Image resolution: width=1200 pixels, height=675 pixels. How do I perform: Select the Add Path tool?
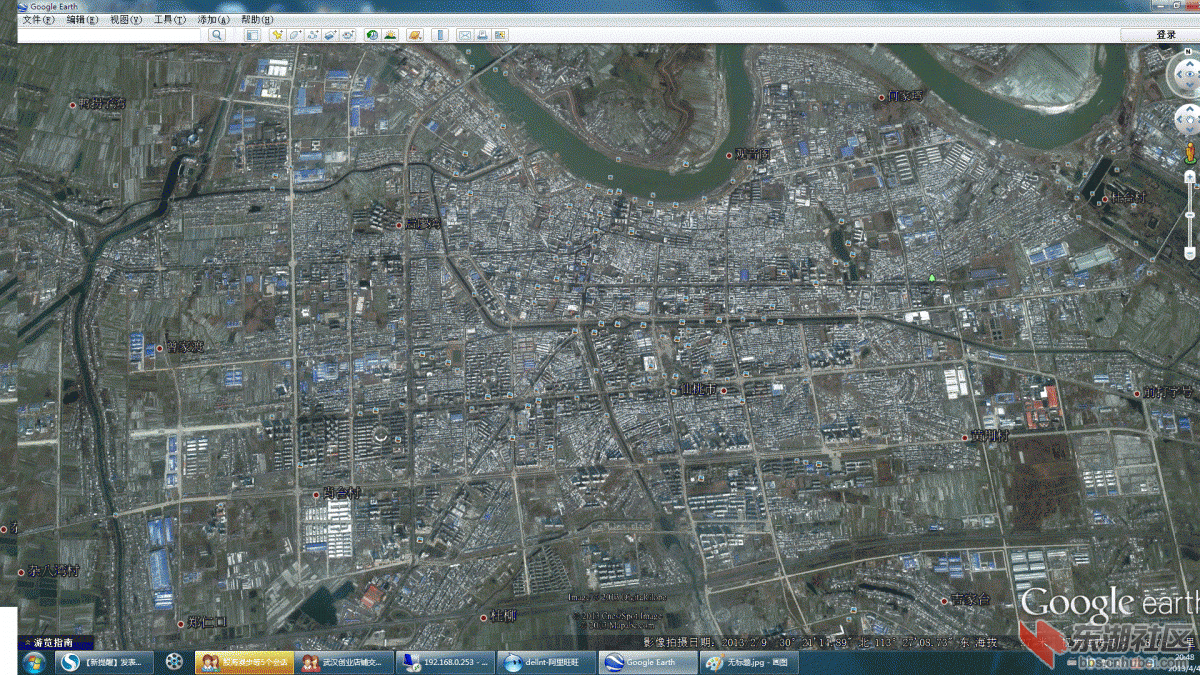pyautogui.click(x=313, y=35)
